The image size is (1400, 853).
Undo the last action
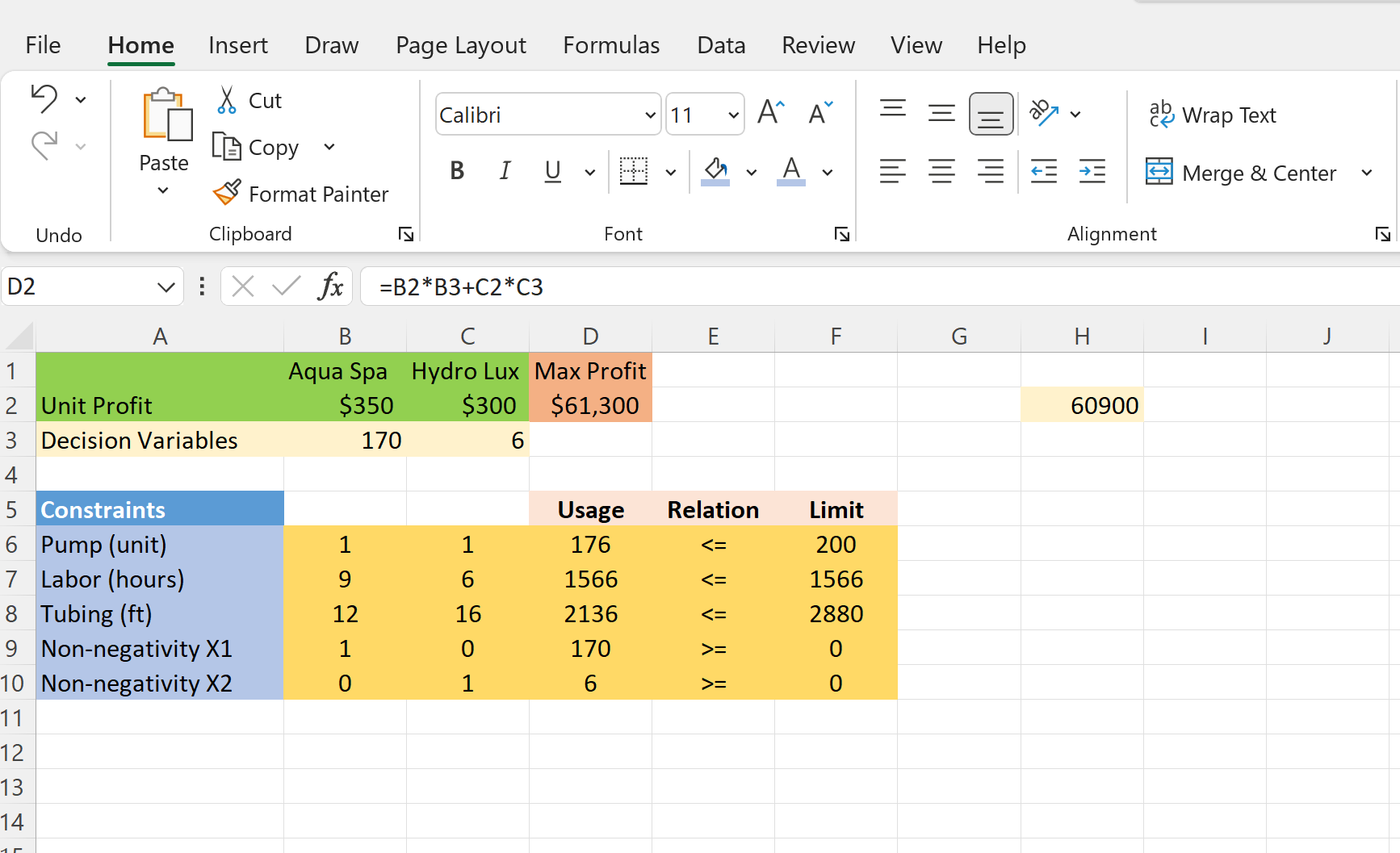(x=46, y=98)
